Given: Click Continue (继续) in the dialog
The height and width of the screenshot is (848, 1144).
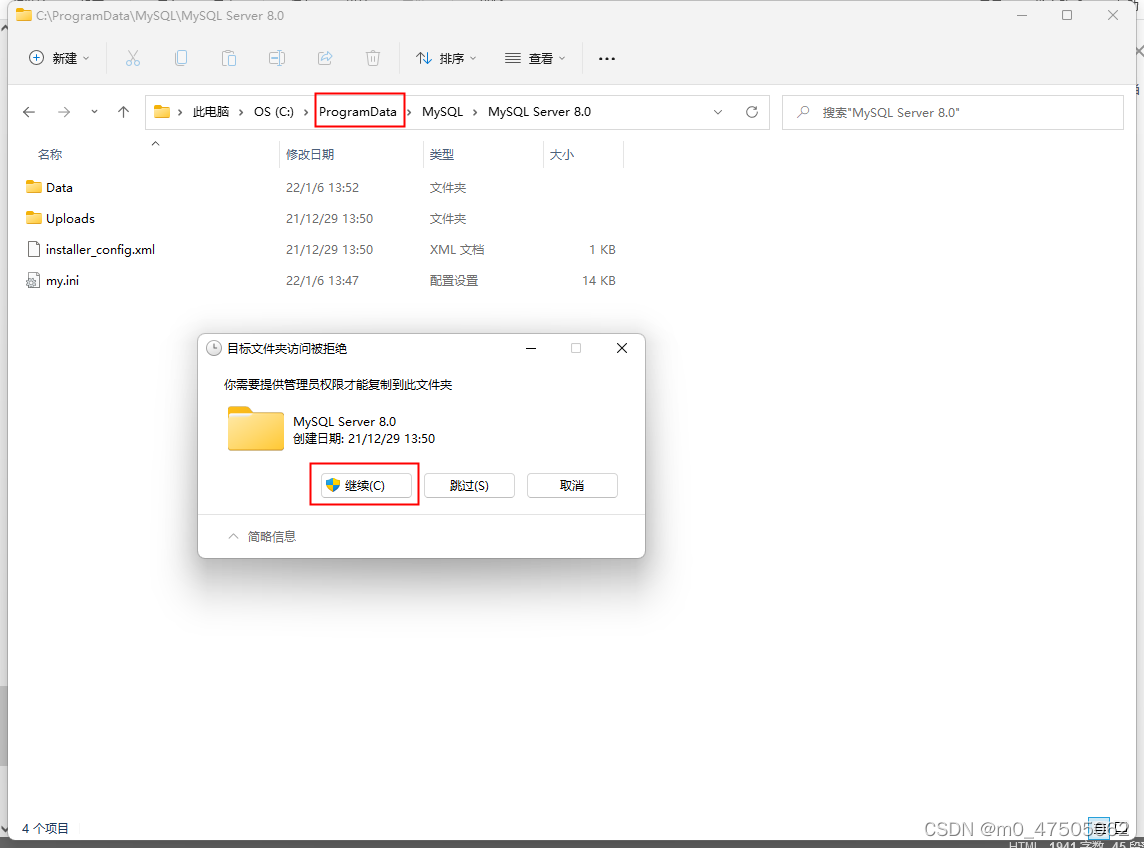Looking at the screenshot, I should pos(366,485).
